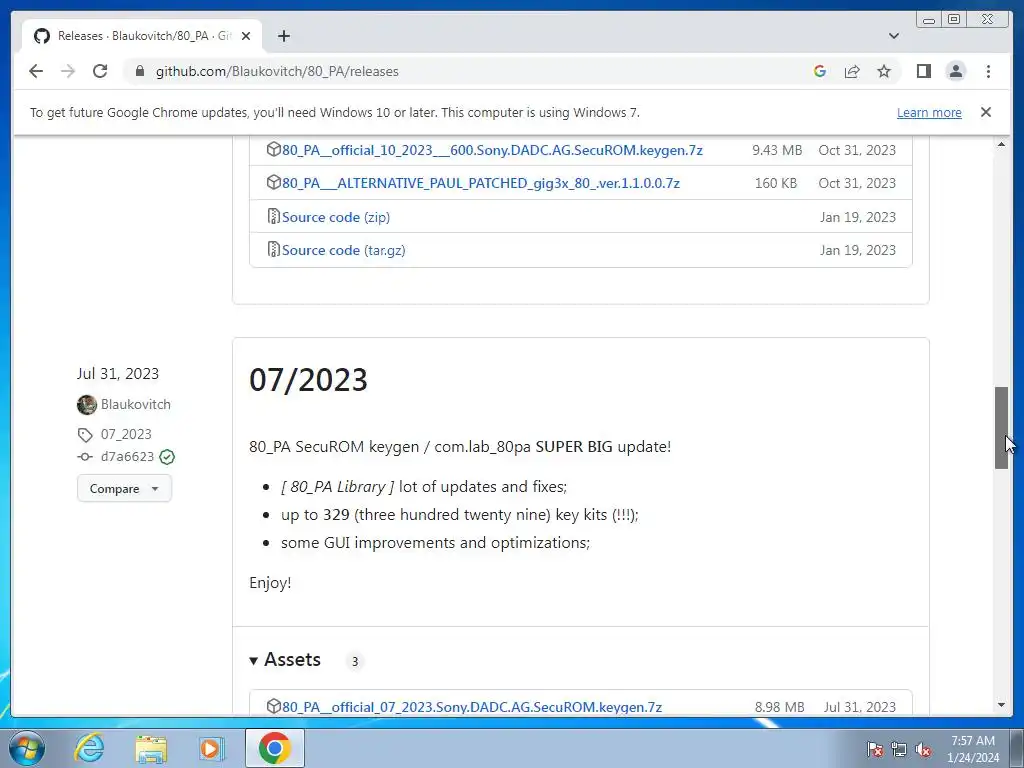Click the scrollbar down arrow
The image size is (1024, 768).
[1001, 705]
